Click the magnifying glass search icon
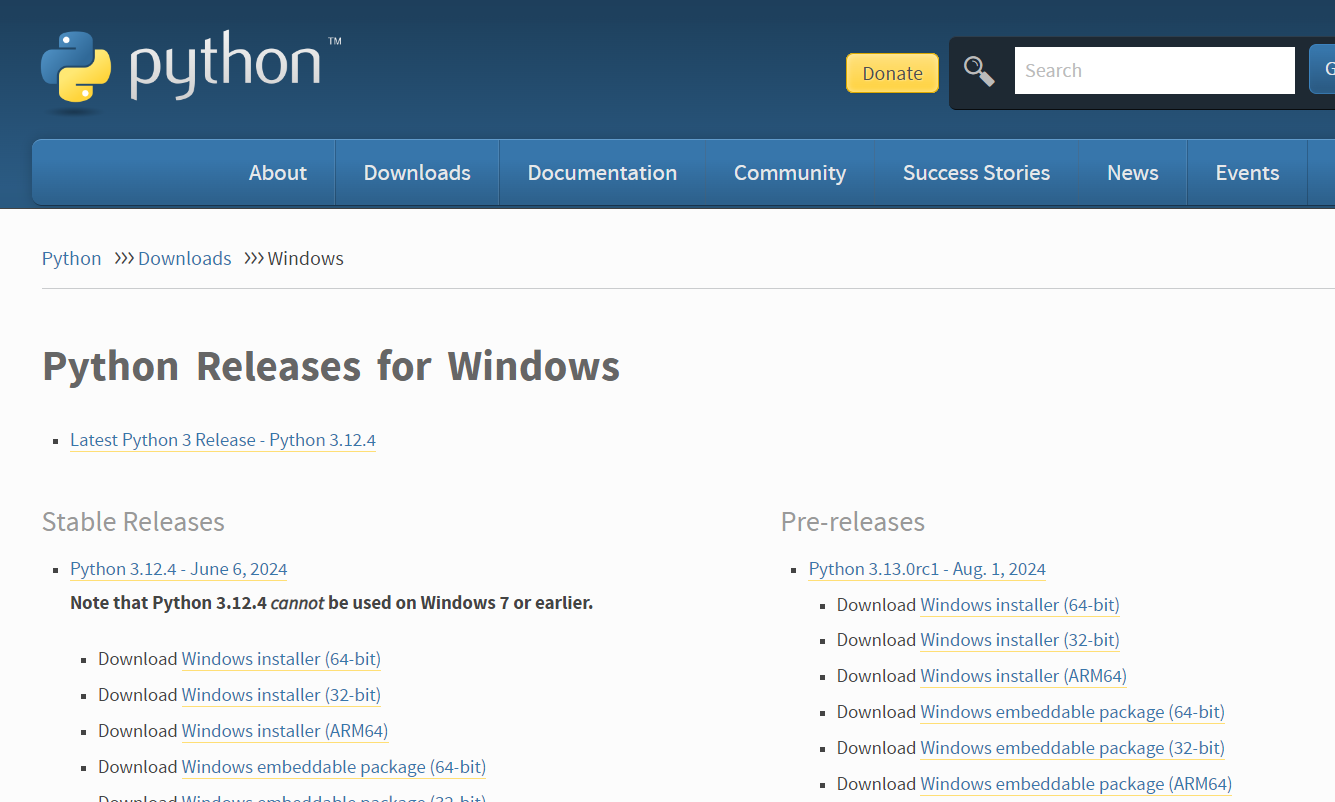Viewport: 1335px width, 802px height. coord(979,71)
